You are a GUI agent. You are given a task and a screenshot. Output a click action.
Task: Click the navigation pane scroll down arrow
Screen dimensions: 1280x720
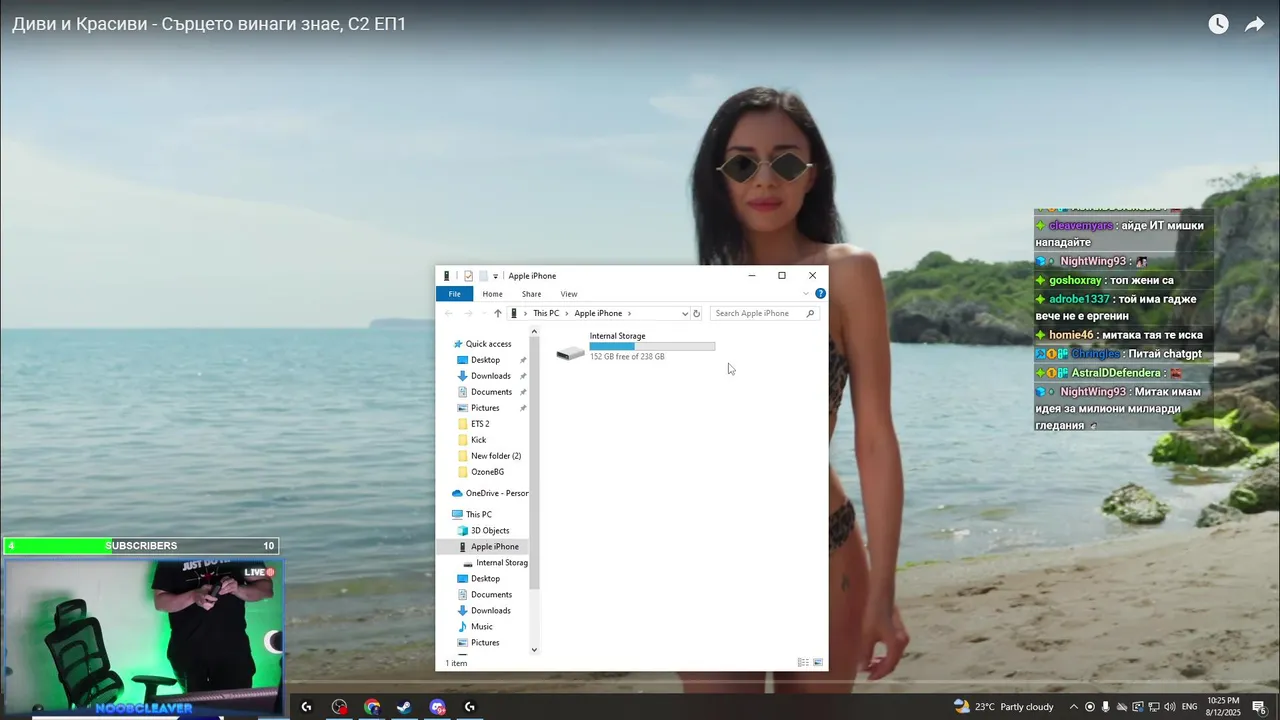[x=534, y=649]
